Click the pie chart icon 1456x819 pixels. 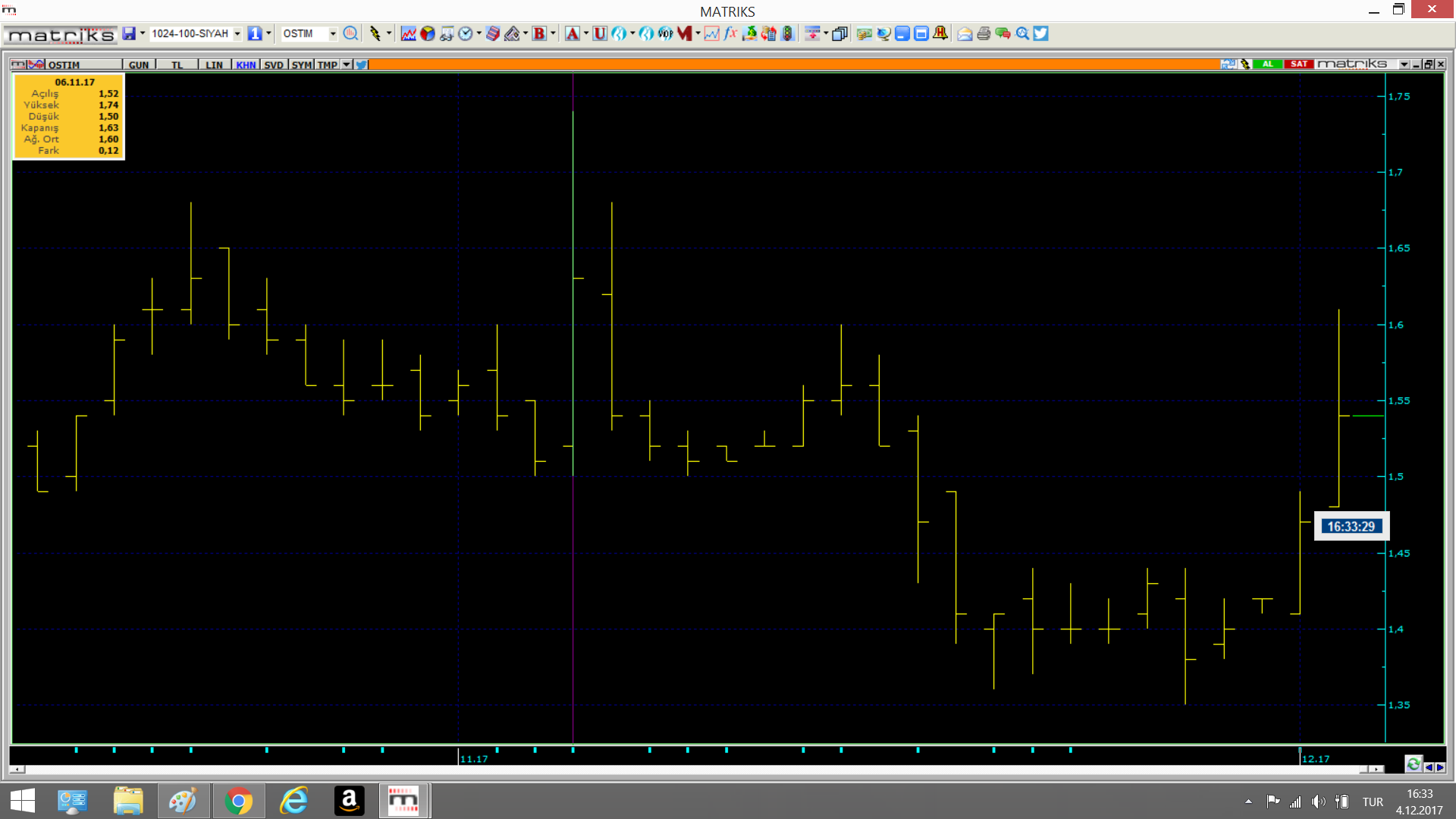pos(428,33)
